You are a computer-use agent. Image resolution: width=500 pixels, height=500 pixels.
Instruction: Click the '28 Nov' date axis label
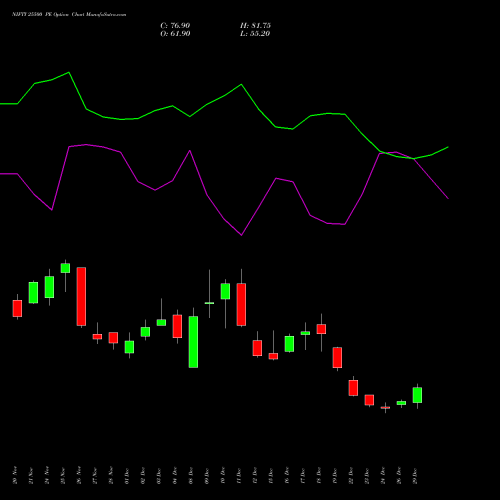pyautogui.click(x=111, y=475)
